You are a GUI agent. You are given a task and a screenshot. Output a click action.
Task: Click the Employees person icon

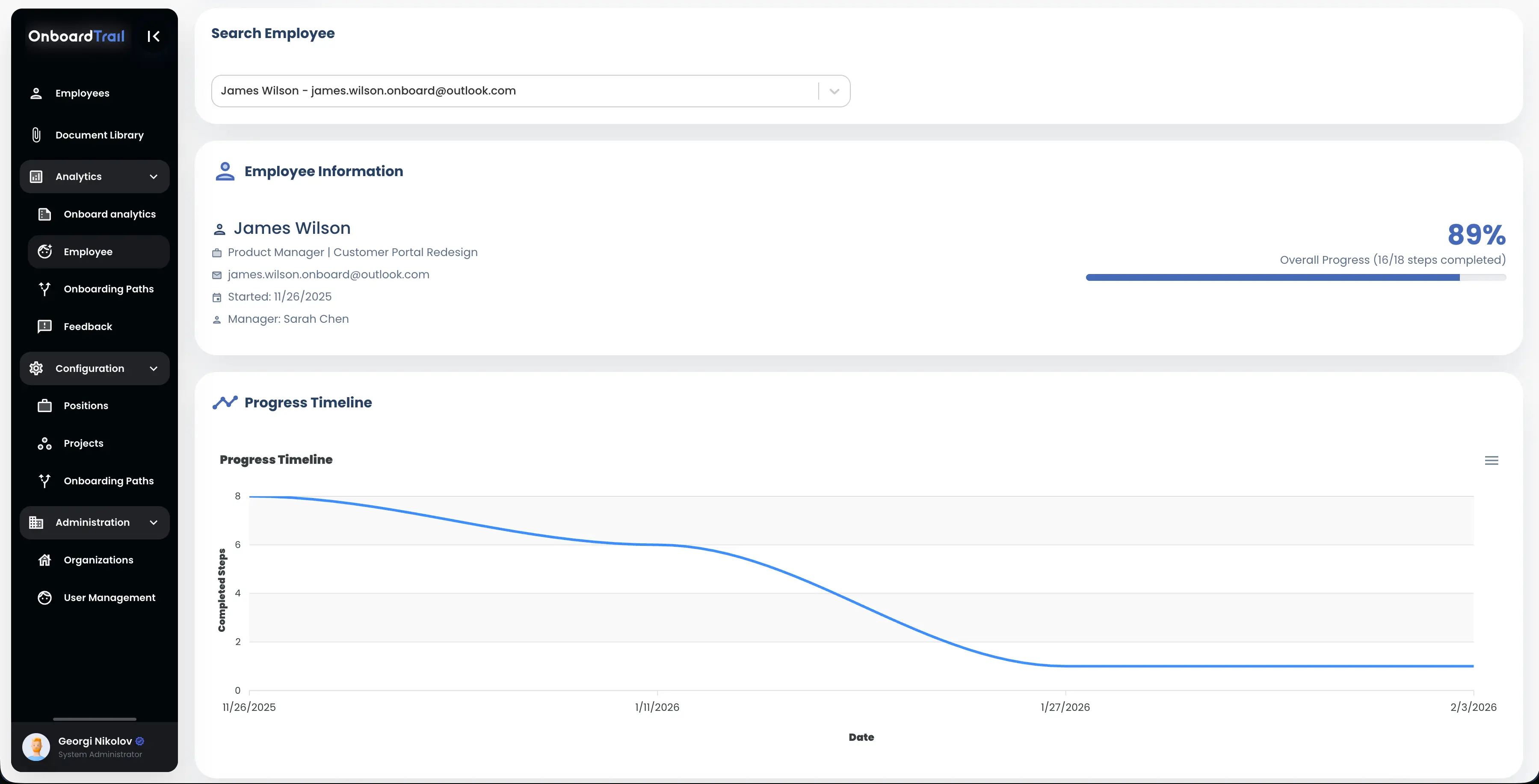pos(36,93)
